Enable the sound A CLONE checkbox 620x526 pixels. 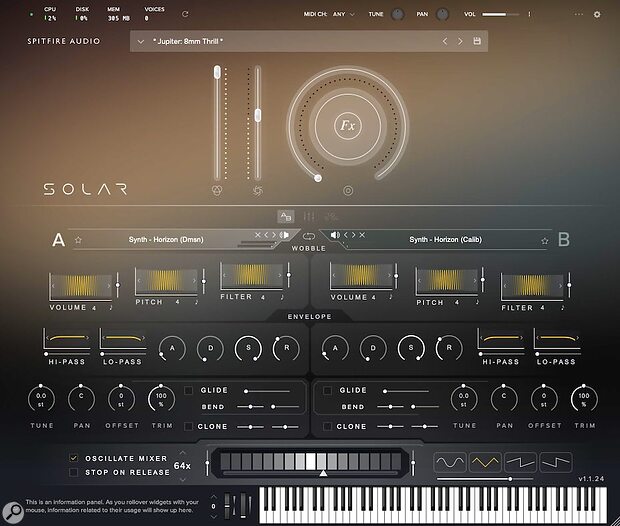188,426
